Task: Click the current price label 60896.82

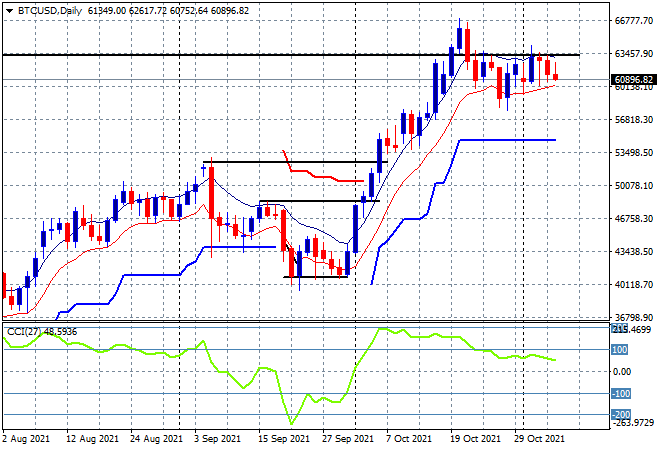Action: (x=633, y=80)
